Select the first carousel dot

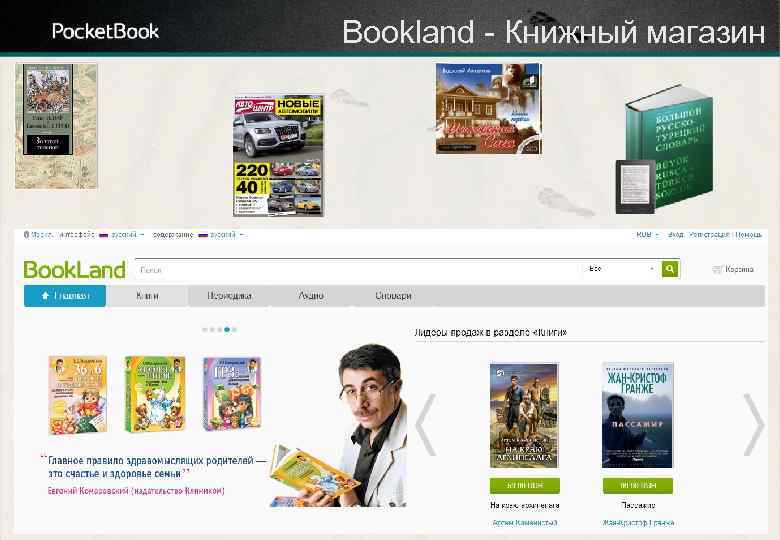pos(205,329)
